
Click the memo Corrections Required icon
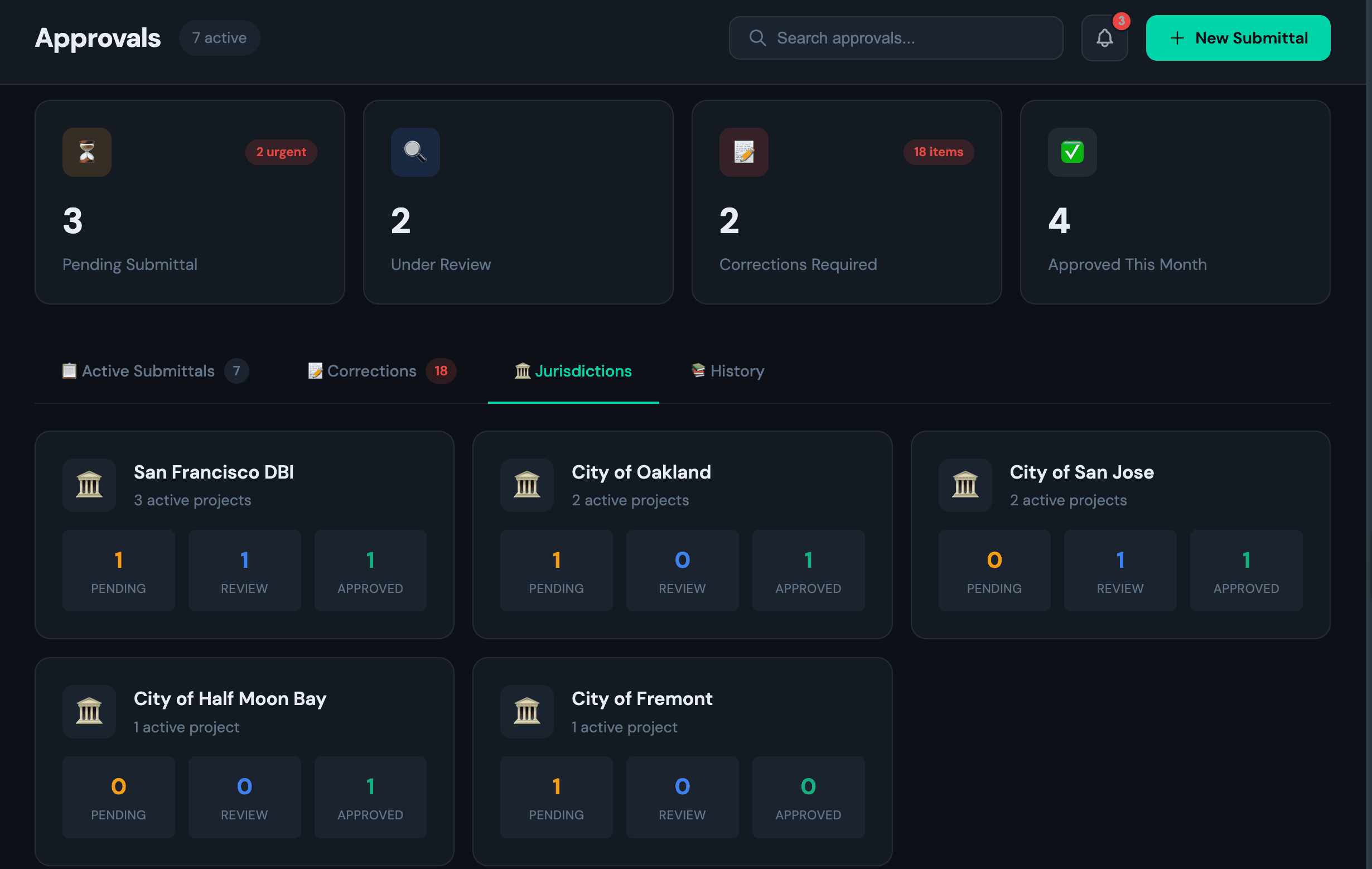pos(743,152)
